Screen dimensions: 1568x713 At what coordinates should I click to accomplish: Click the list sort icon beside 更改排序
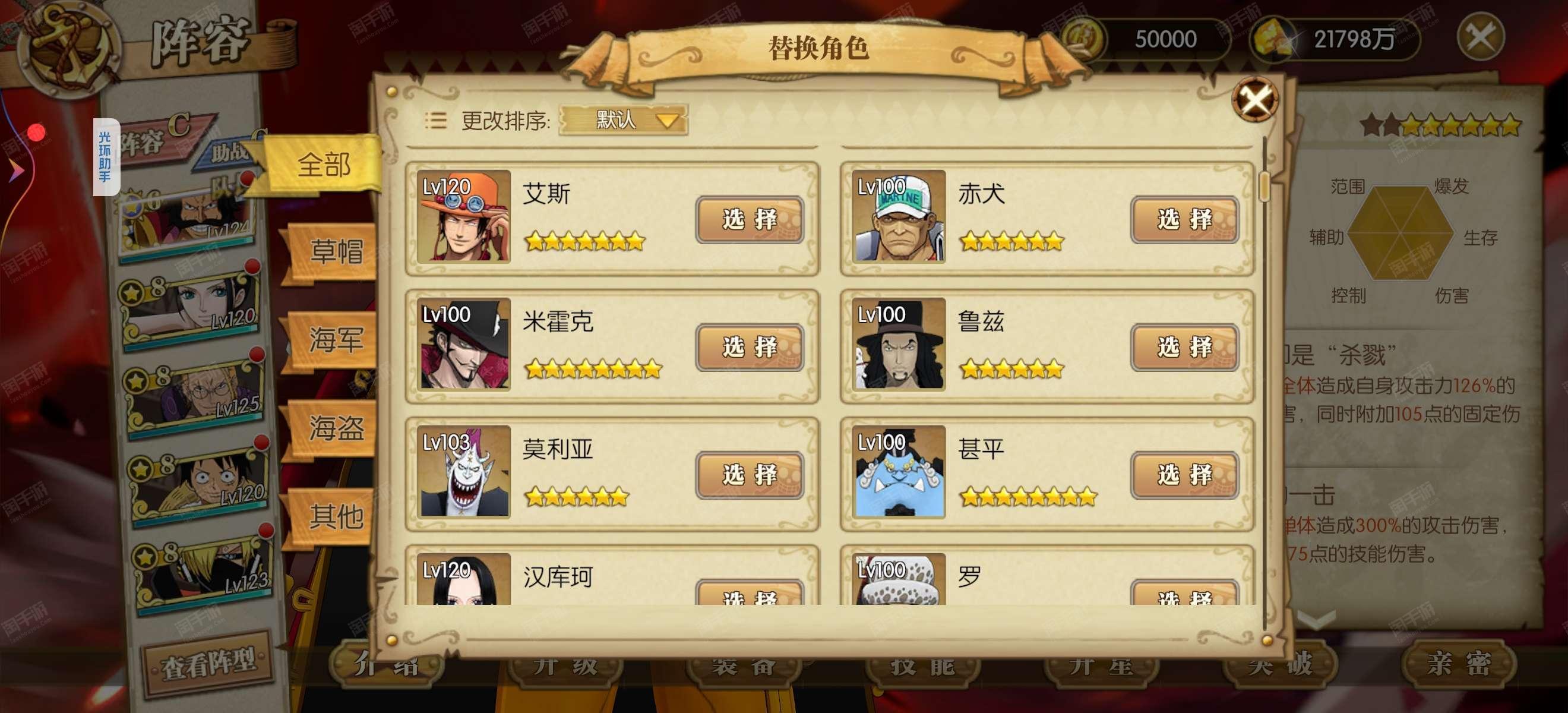click(x=435, y=121)
